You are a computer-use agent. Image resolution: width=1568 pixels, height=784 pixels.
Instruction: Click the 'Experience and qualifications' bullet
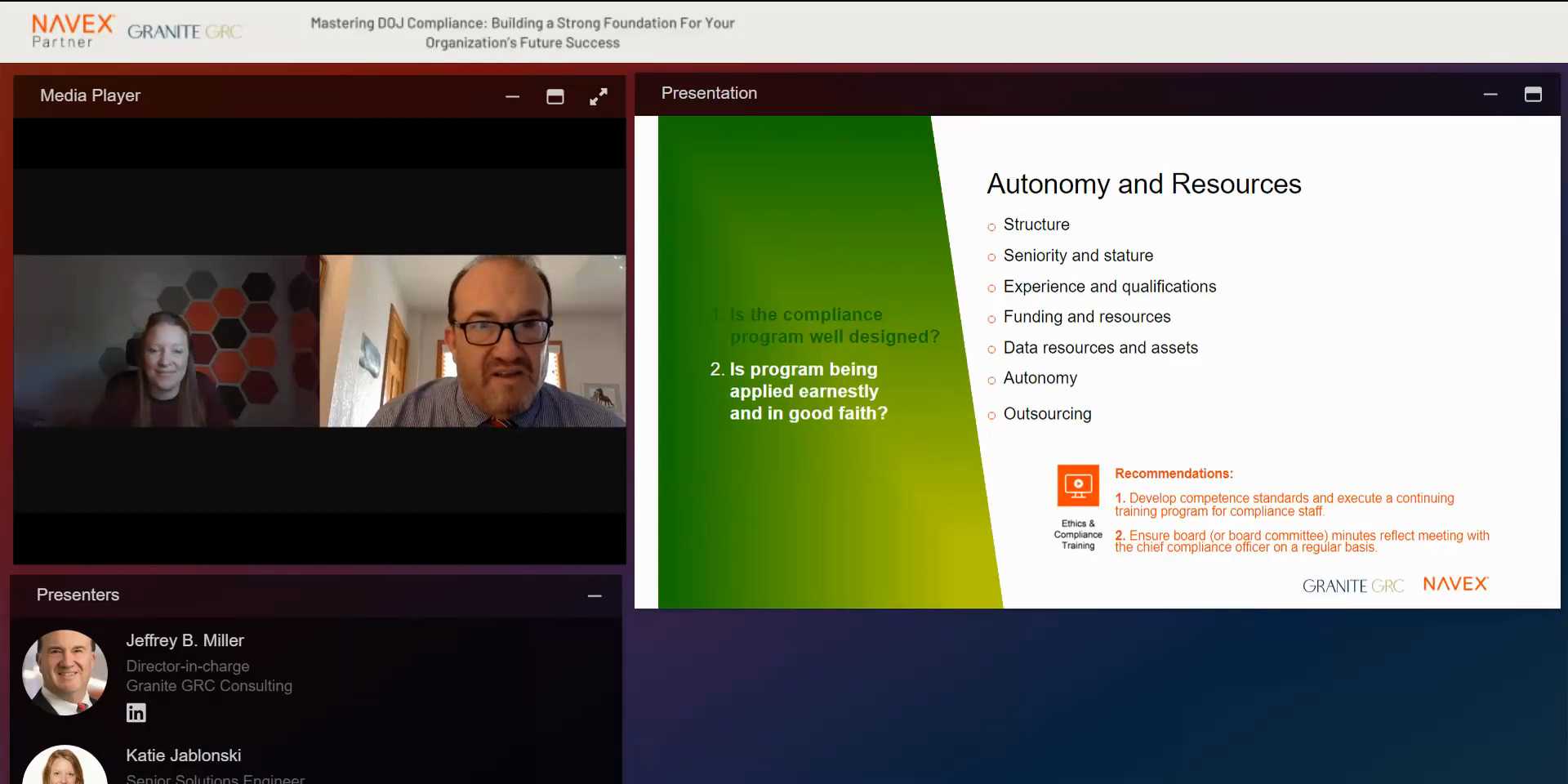[x=1110, y=287]
